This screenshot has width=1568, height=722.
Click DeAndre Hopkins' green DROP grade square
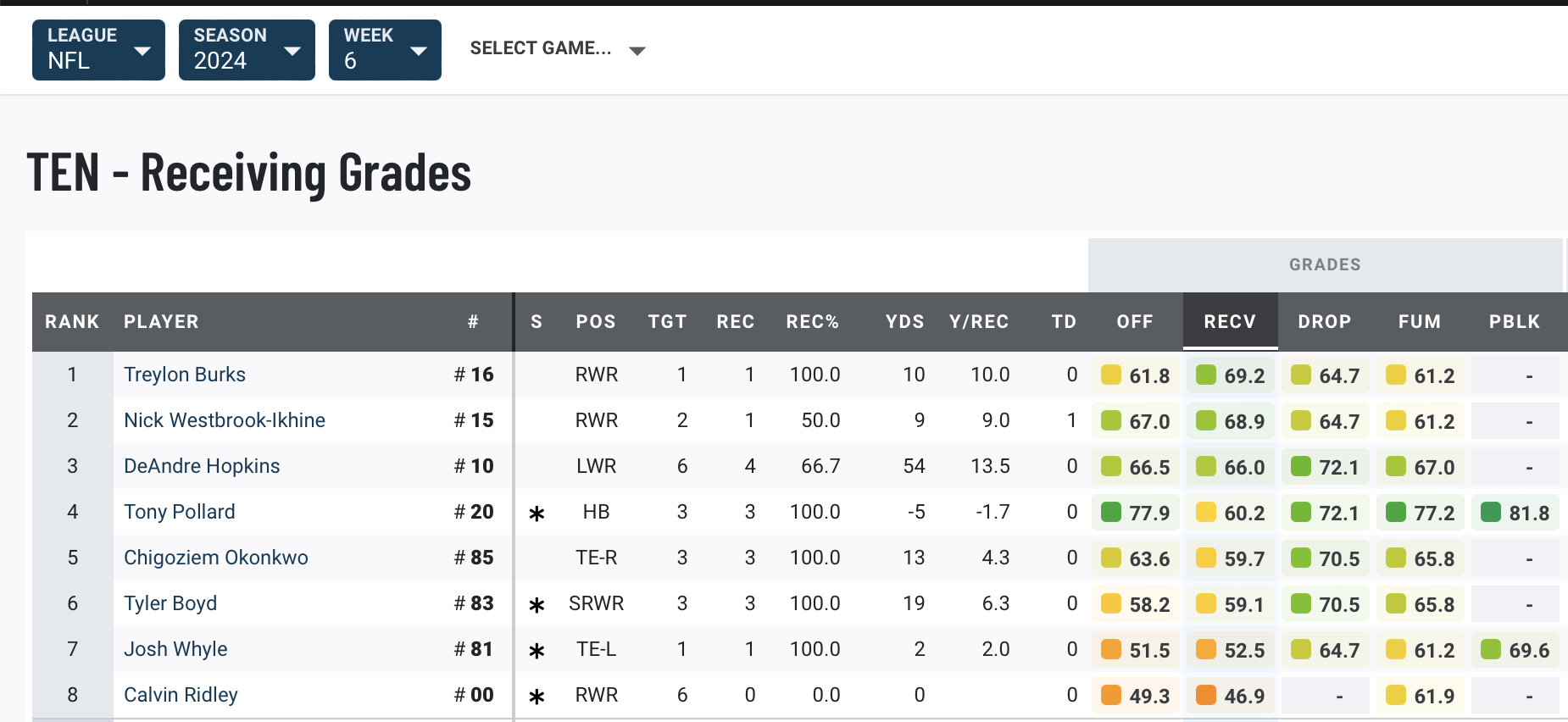[x=1300, y=467]
